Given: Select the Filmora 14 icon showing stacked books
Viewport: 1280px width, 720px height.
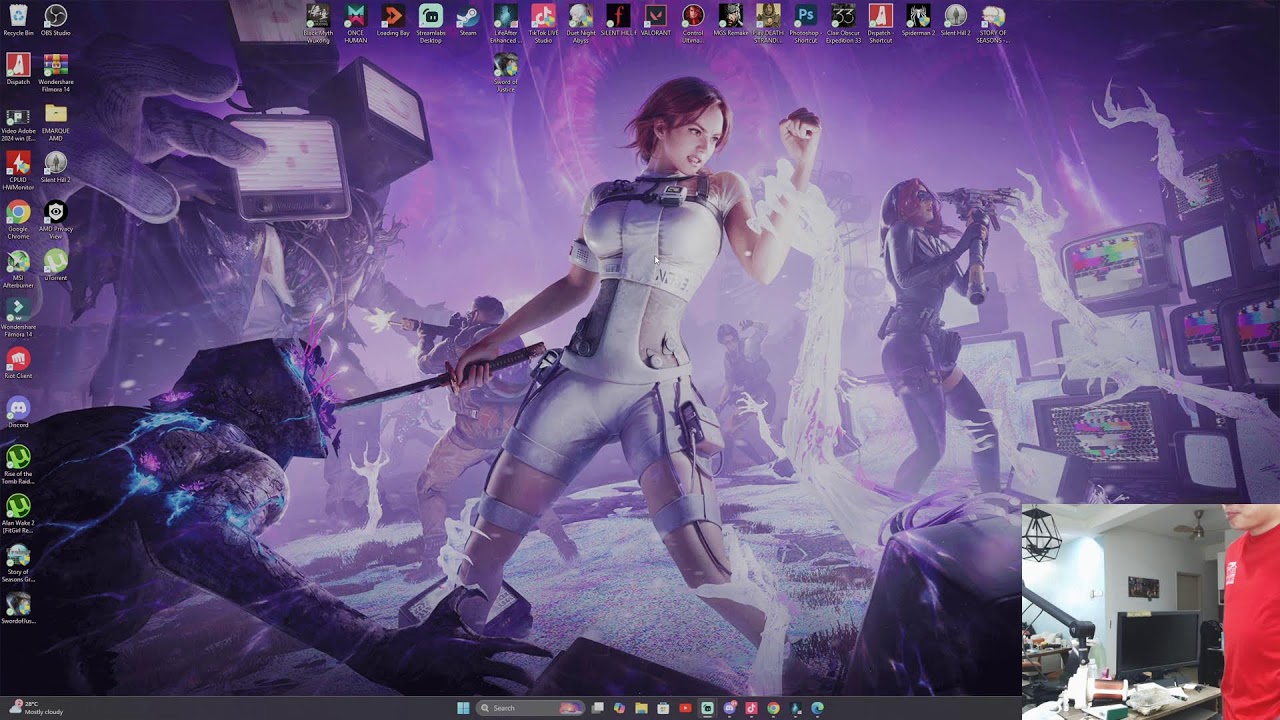Looking at the screenshot, I should point(56,73).
